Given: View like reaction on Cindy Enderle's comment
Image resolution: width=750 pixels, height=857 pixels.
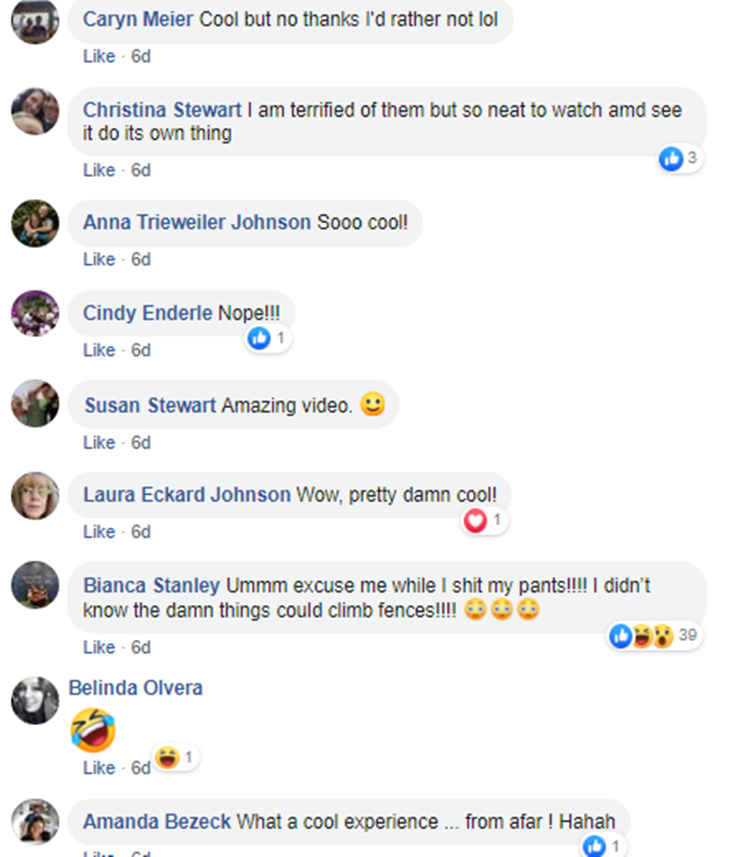Looking at the screenshot, I should [267, 338].
